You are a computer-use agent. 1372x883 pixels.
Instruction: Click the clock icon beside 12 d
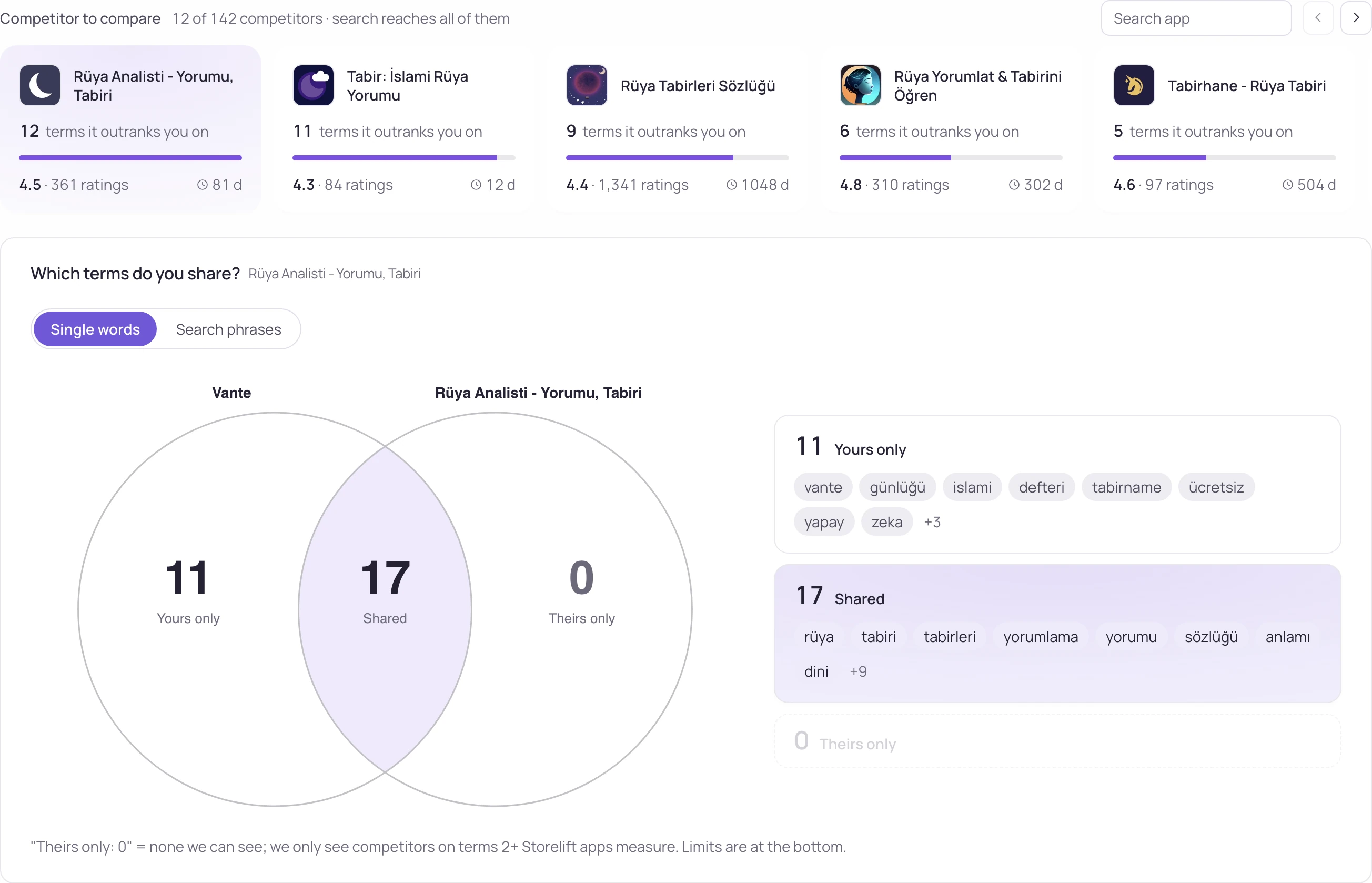(x=476, y=185)
